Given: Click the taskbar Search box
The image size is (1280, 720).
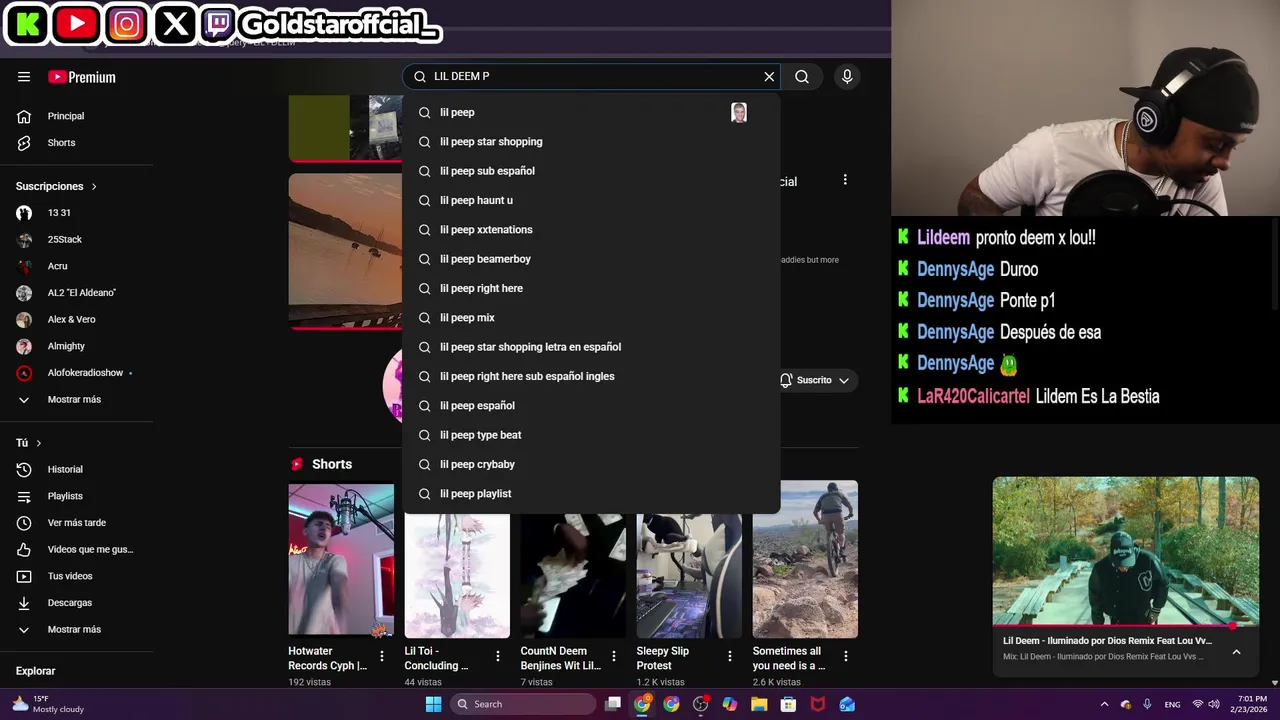Looking at the screenshot, I should pyautogui.click(x=521, y=704).
